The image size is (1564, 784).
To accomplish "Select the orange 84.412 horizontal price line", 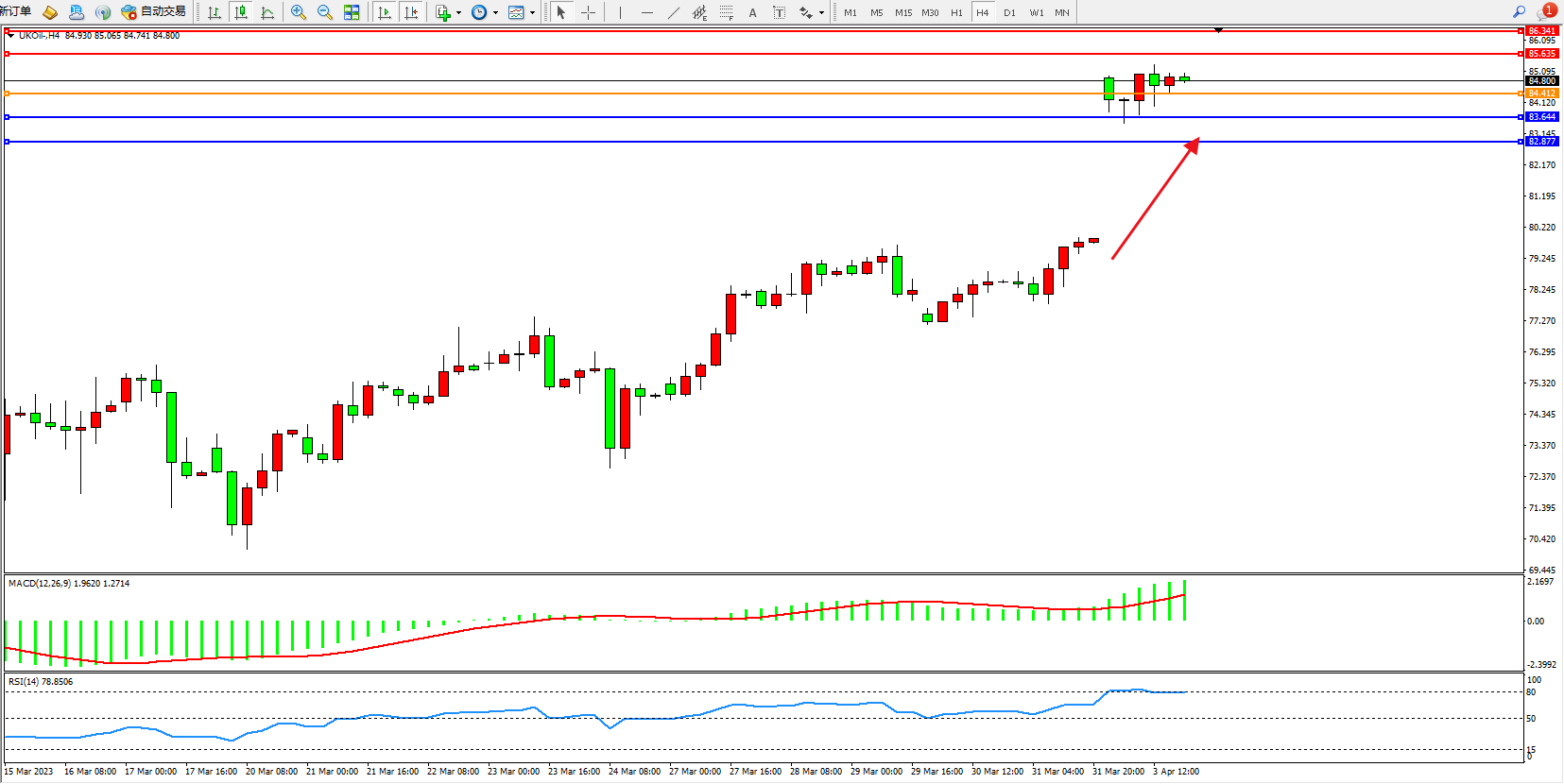I will [567, 94].
